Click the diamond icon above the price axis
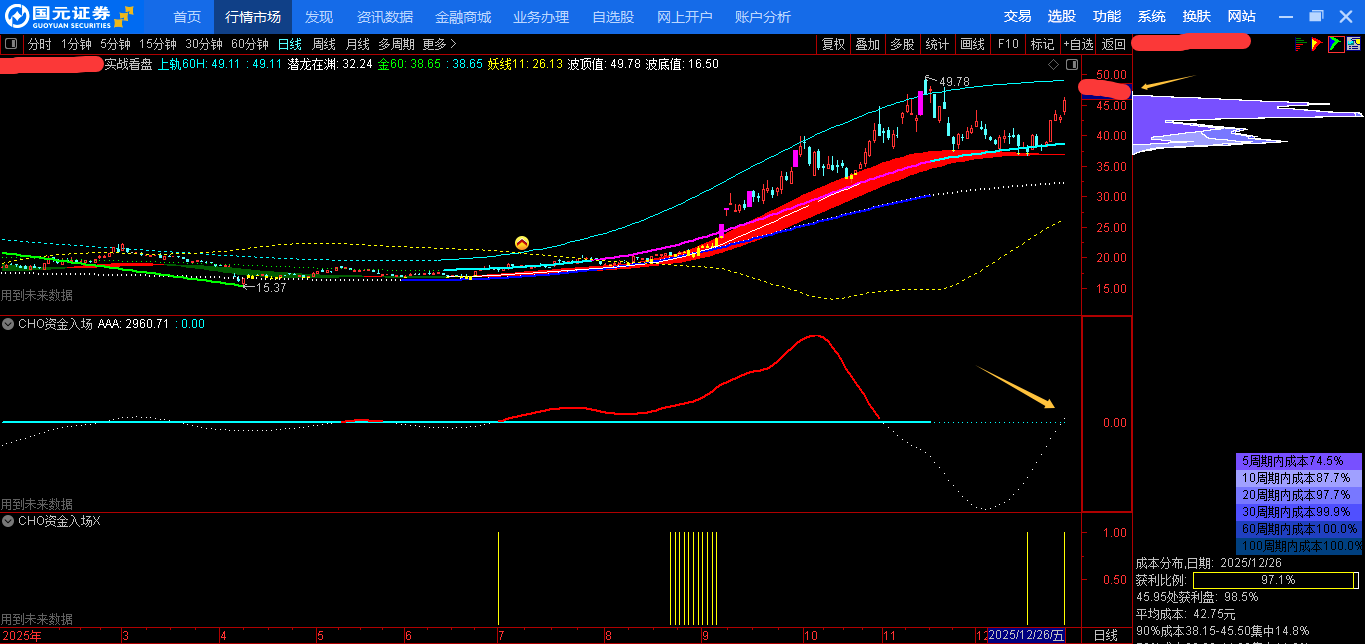 click(1054, 64)
